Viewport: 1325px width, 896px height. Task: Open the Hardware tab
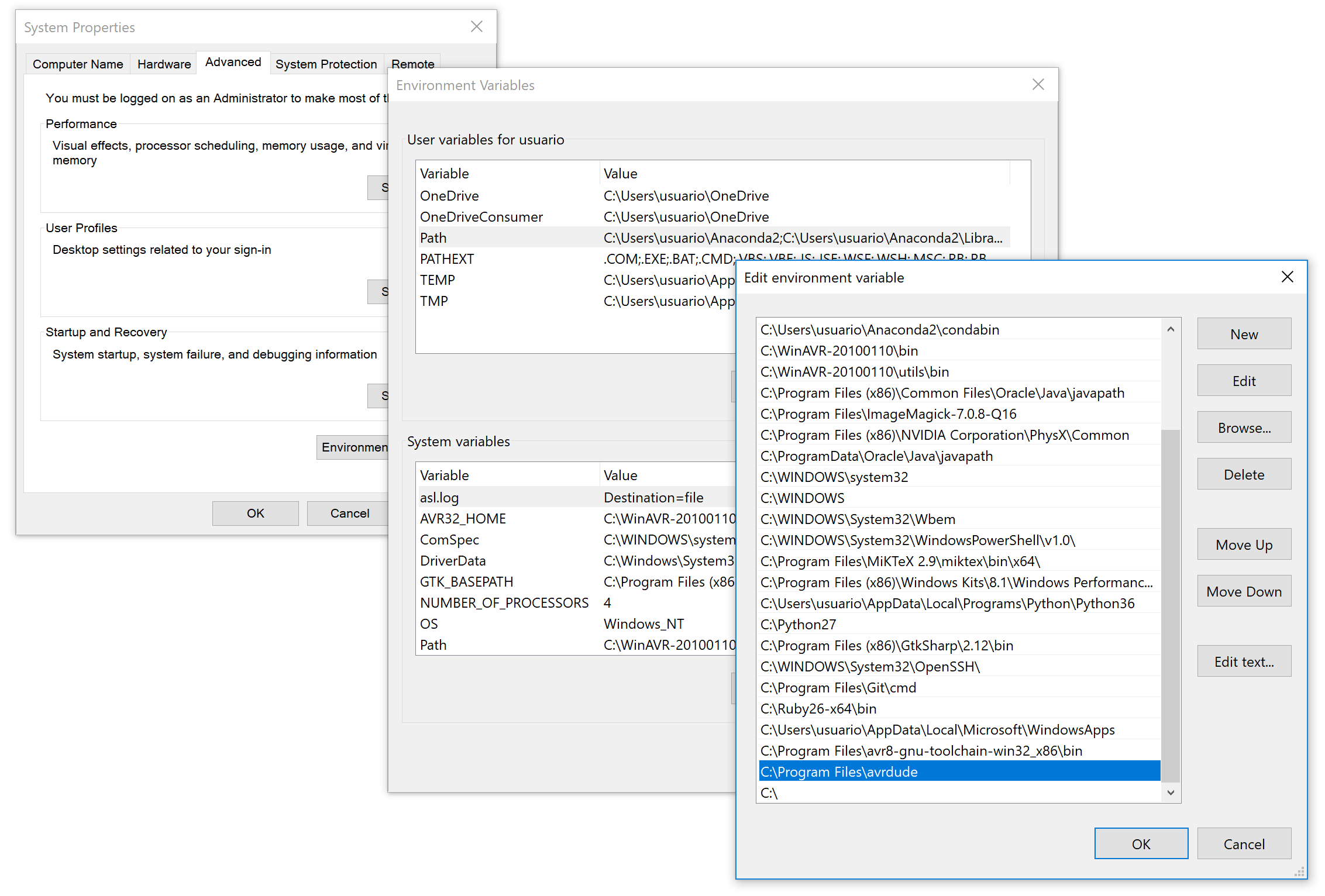pyautogui.click(x=164, y=64)
